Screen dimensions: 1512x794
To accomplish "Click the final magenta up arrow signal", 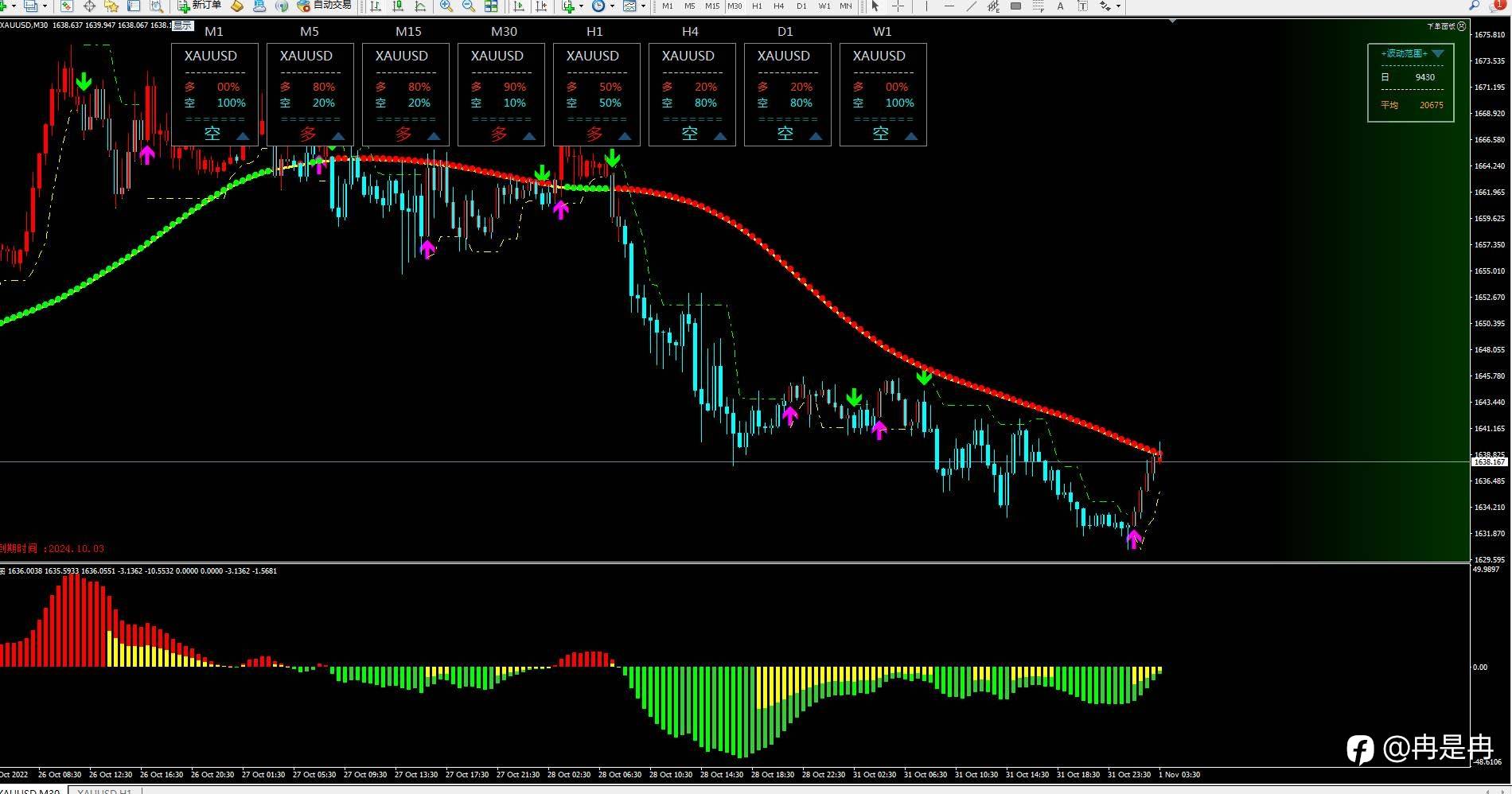I will click(x=1133, y=539).
